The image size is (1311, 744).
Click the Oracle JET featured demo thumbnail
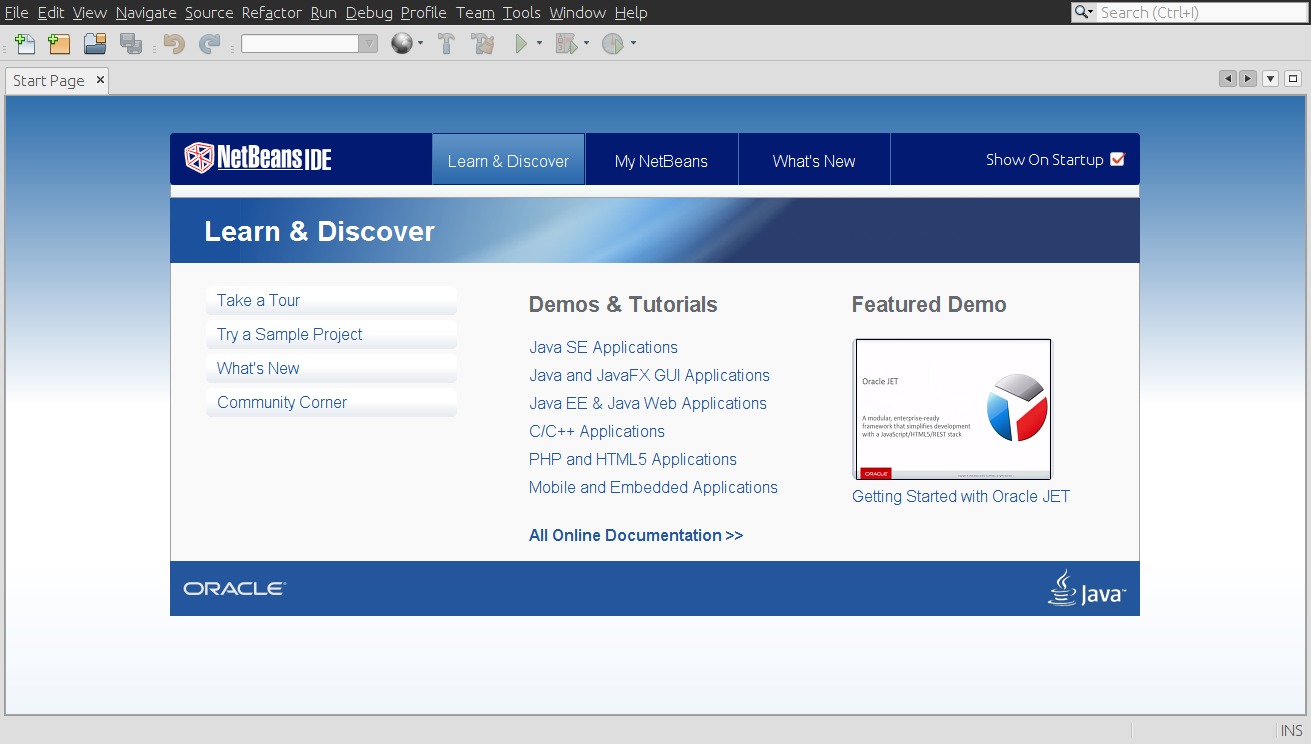click(x=952, y=409)
